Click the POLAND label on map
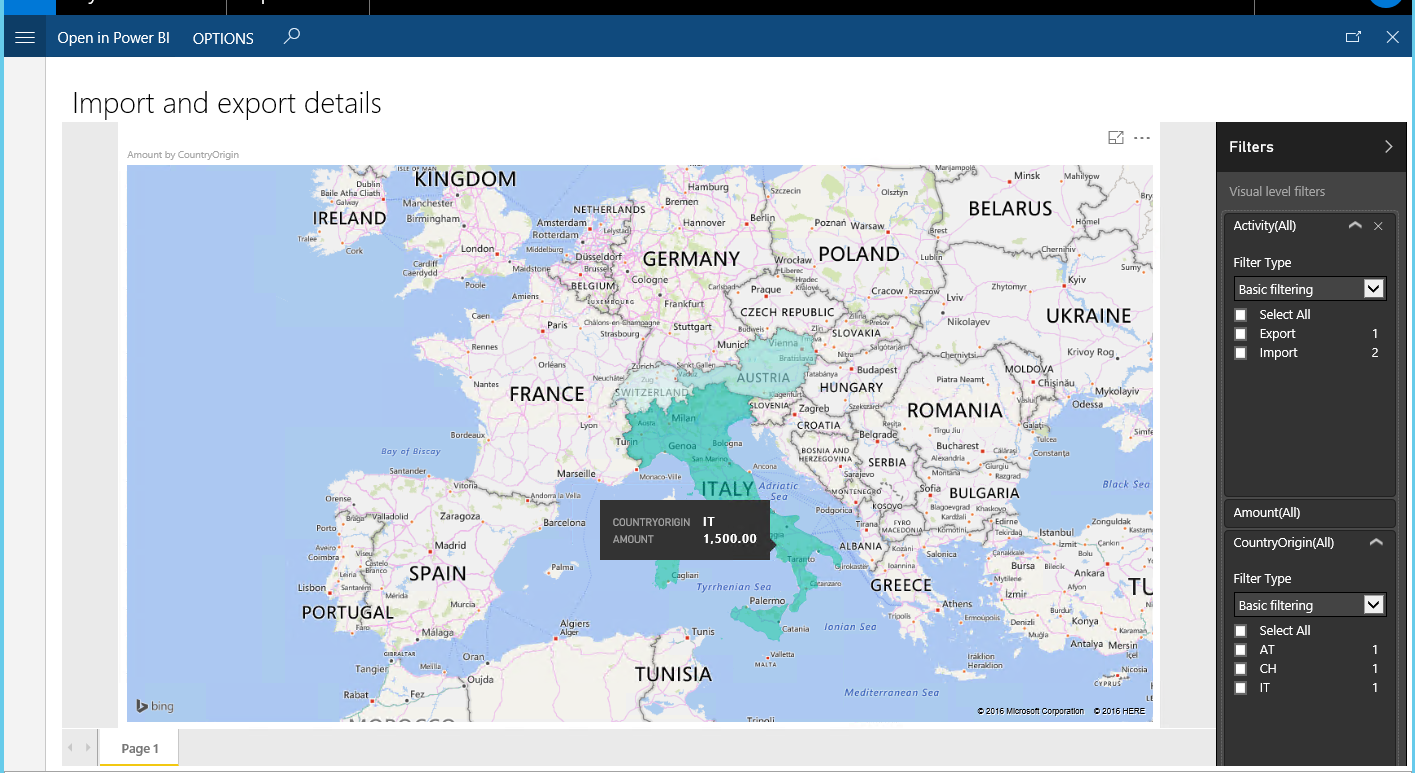Screen dimensions: 1415x773 [x=858, y=254]
